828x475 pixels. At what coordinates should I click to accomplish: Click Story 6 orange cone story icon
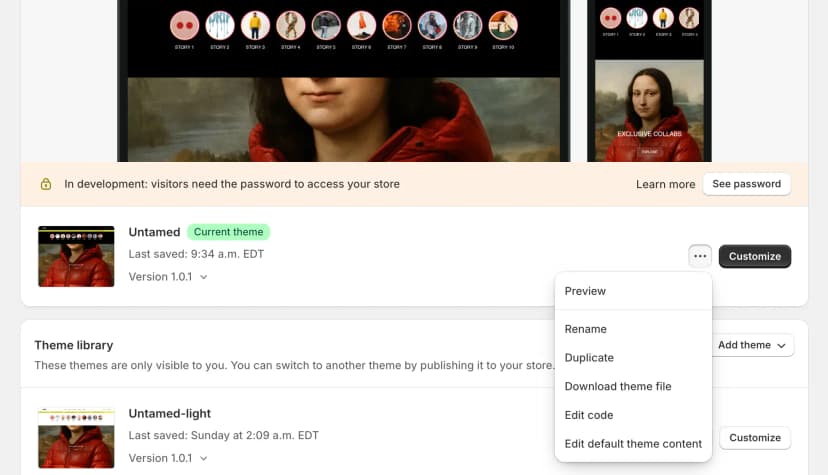(361, 24)
